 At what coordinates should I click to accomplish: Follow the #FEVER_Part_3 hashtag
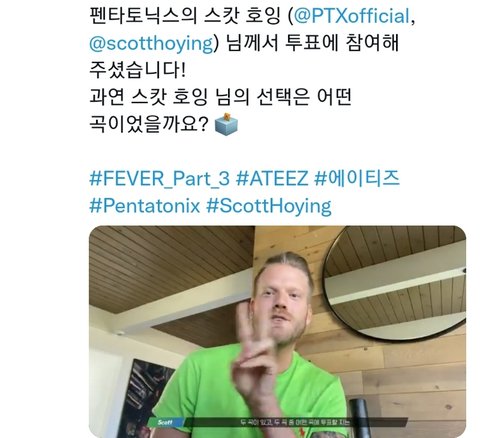pos(160,179)
